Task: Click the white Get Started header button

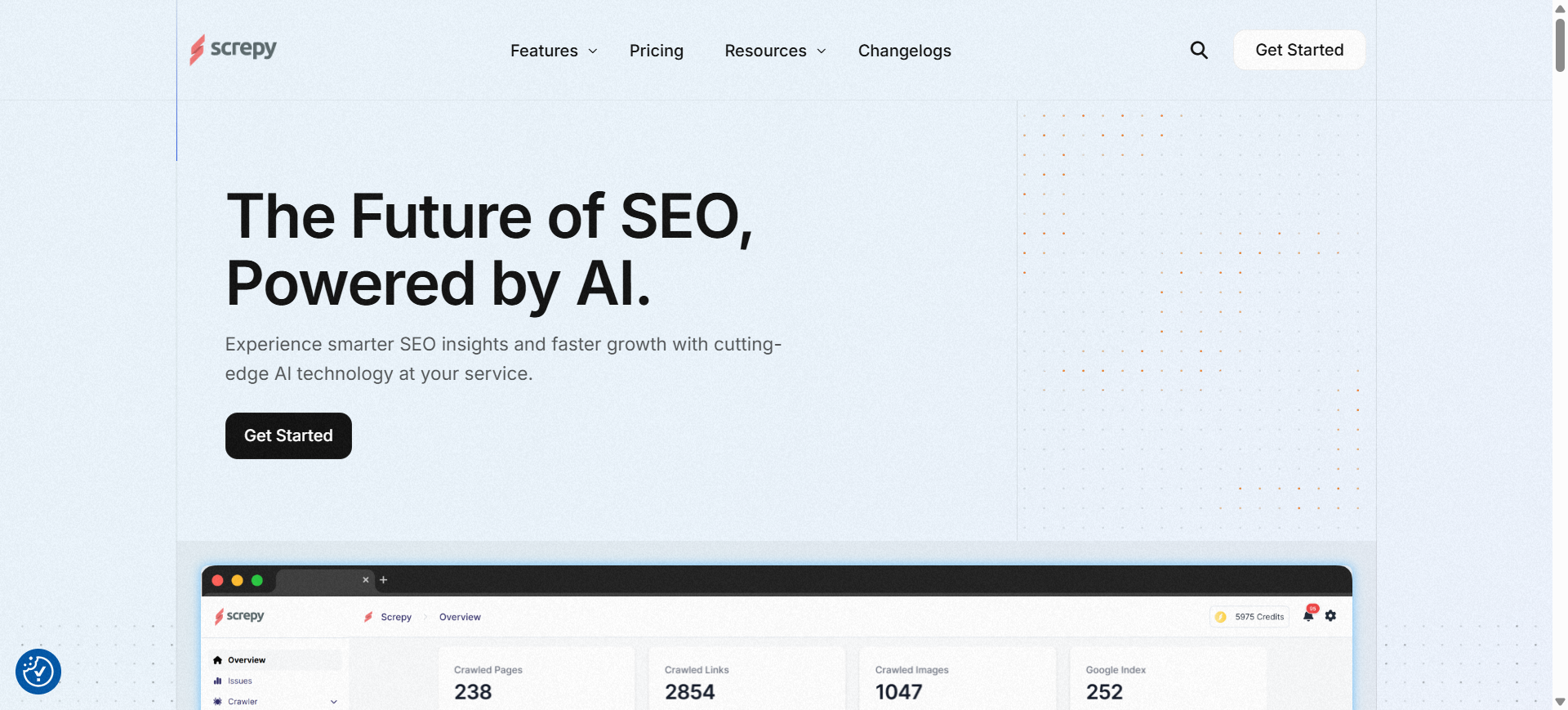Action: pos(1298,50)
